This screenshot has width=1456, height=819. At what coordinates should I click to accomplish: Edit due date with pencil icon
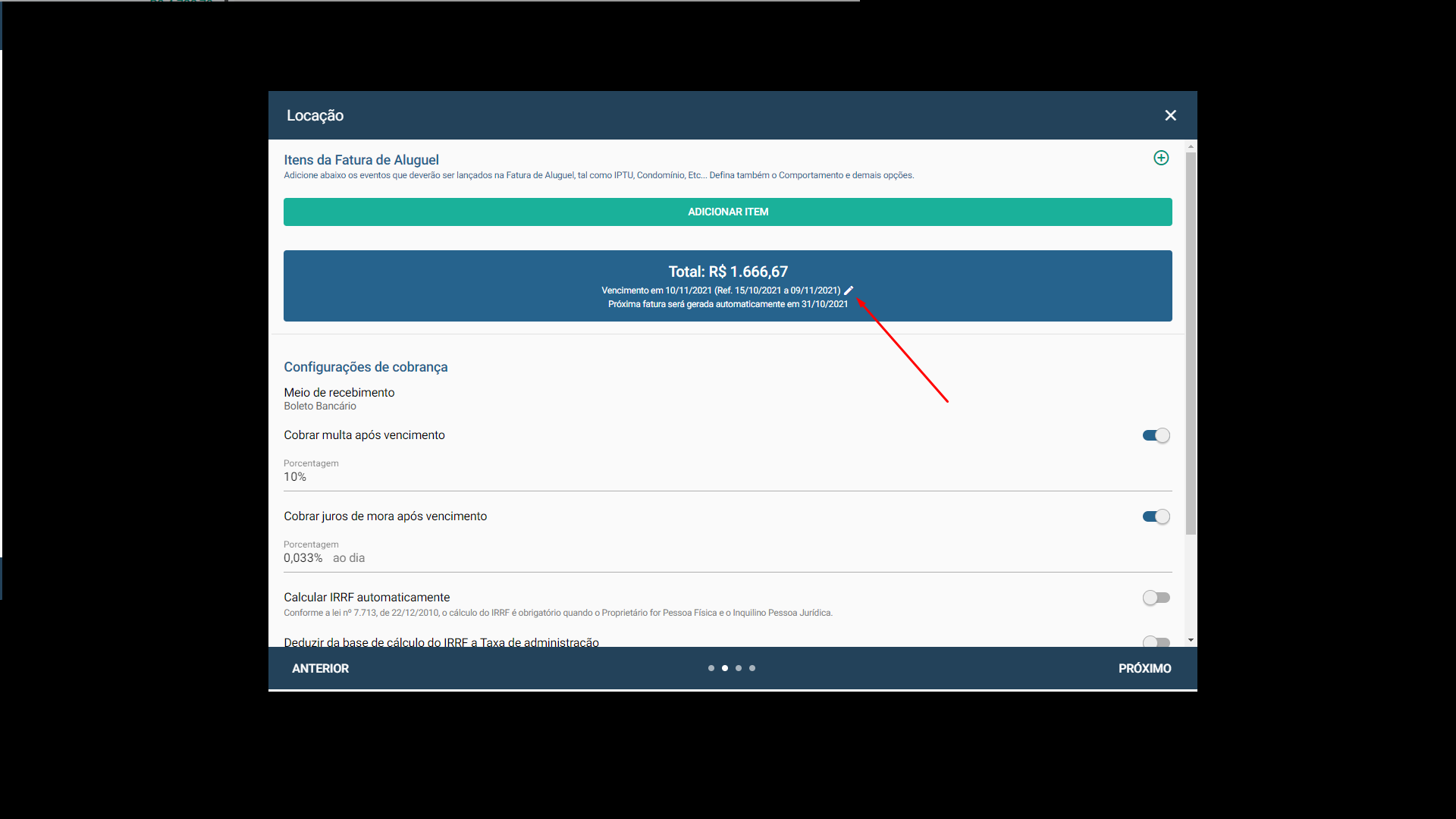tap(849, 290)
